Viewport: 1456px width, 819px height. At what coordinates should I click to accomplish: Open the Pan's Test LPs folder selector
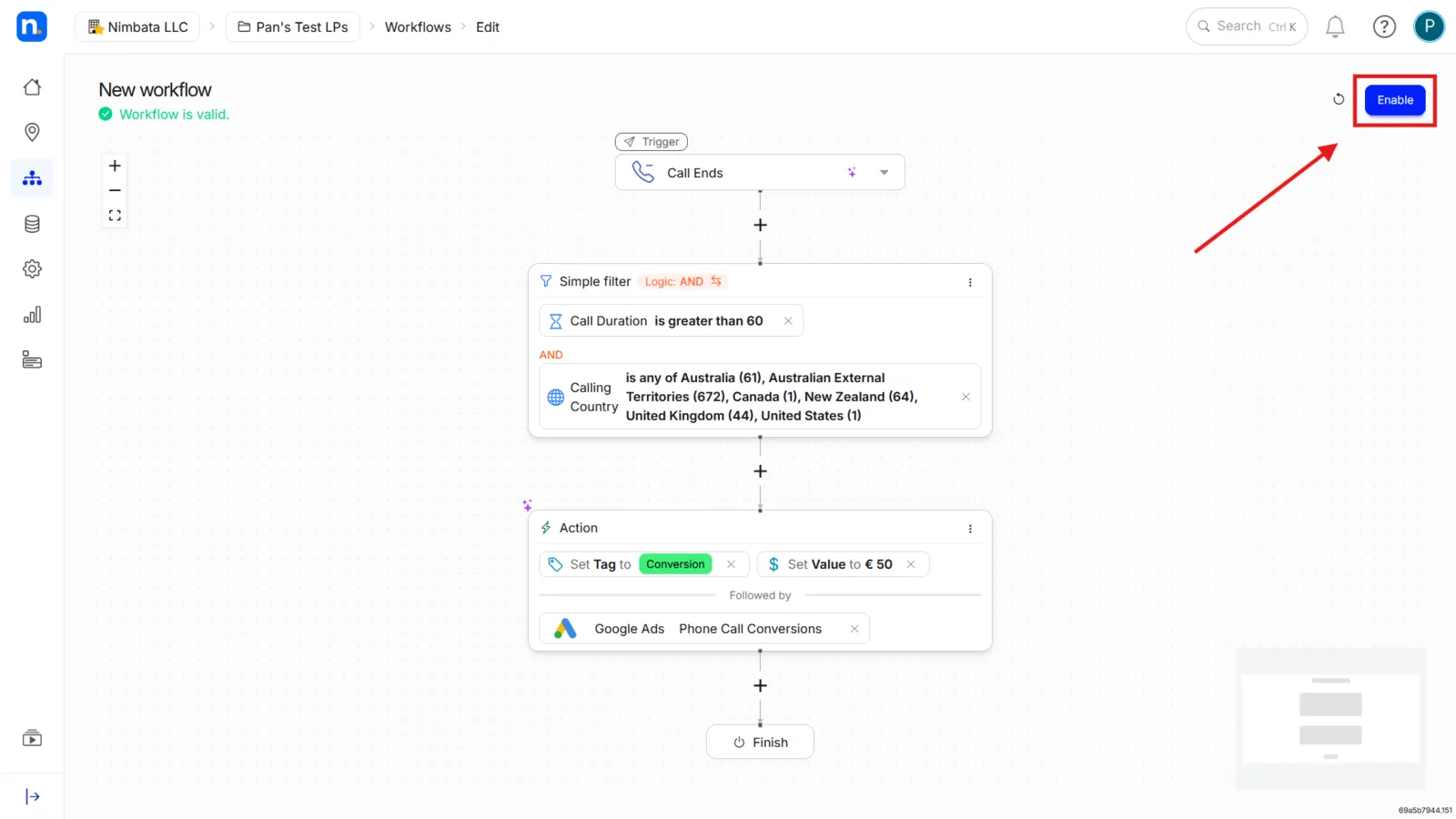click(x=293, y=27)
